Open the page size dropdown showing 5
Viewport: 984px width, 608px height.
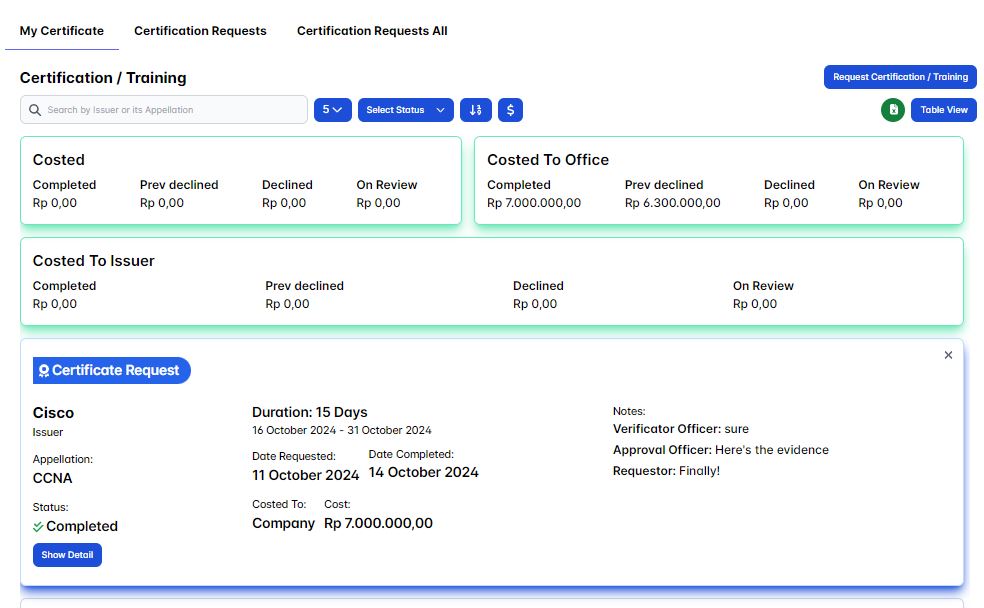(x=332, y=110)
